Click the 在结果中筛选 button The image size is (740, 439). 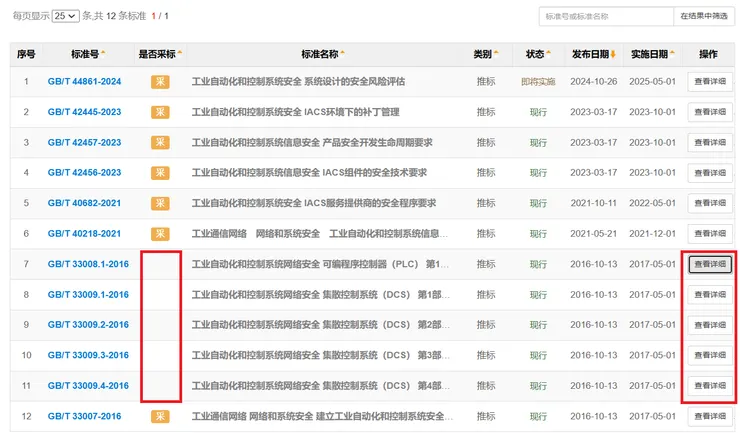pyautogui.click(x=704, y=17)
